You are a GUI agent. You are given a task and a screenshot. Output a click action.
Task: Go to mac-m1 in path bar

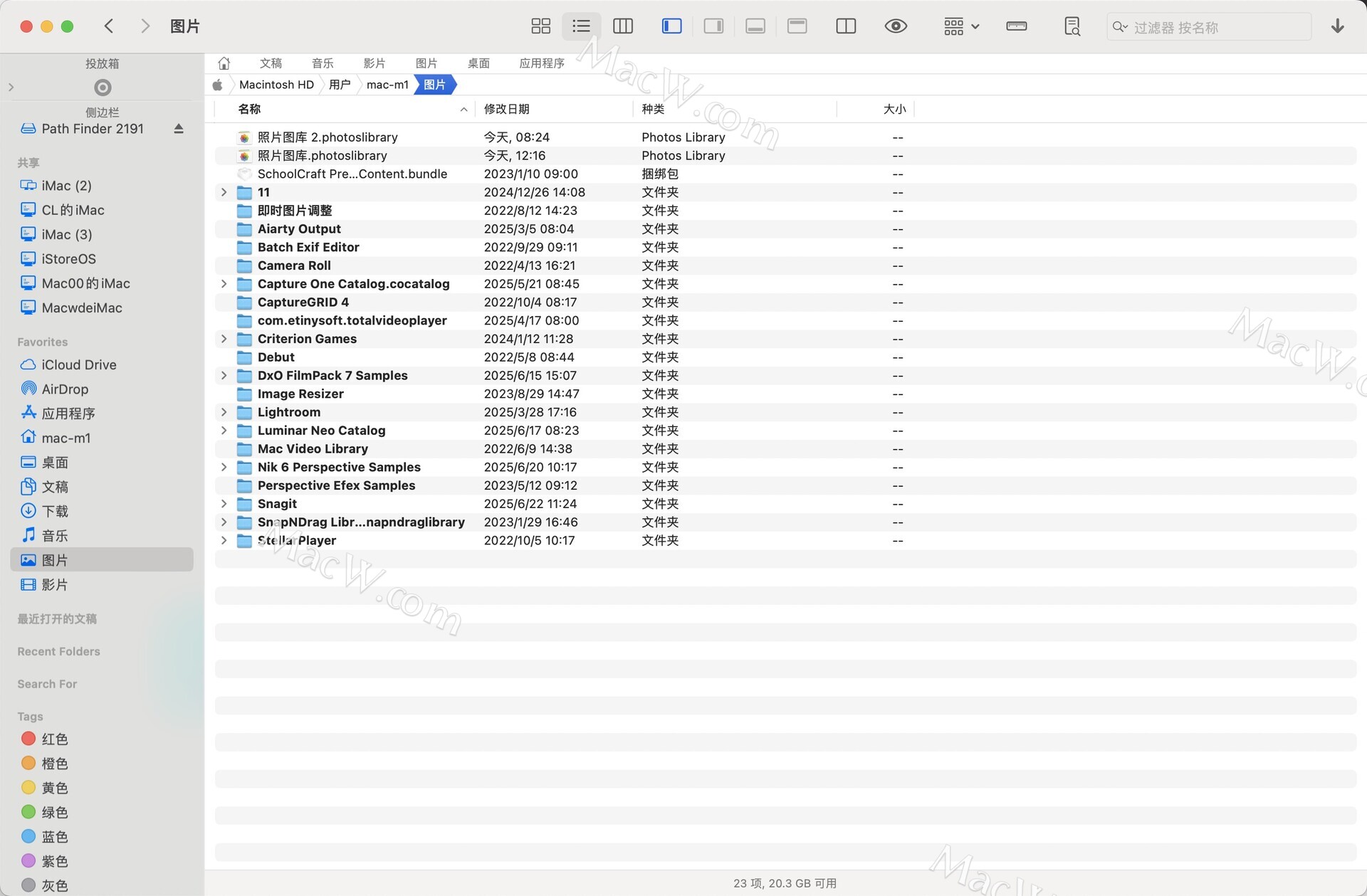387,85
